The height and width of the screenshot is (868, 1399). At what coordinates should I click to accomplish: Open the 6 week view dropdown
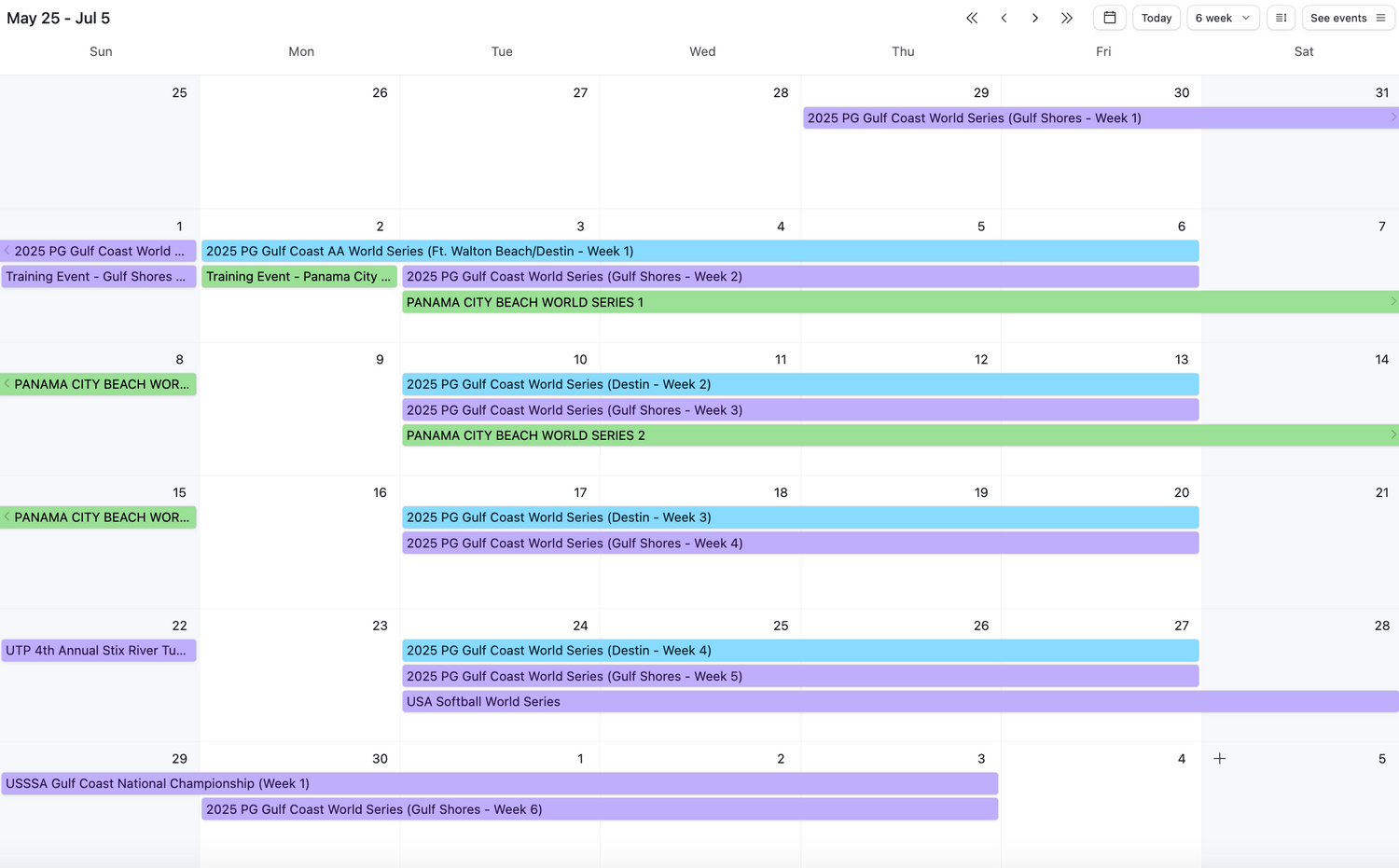pos(1223,18)
